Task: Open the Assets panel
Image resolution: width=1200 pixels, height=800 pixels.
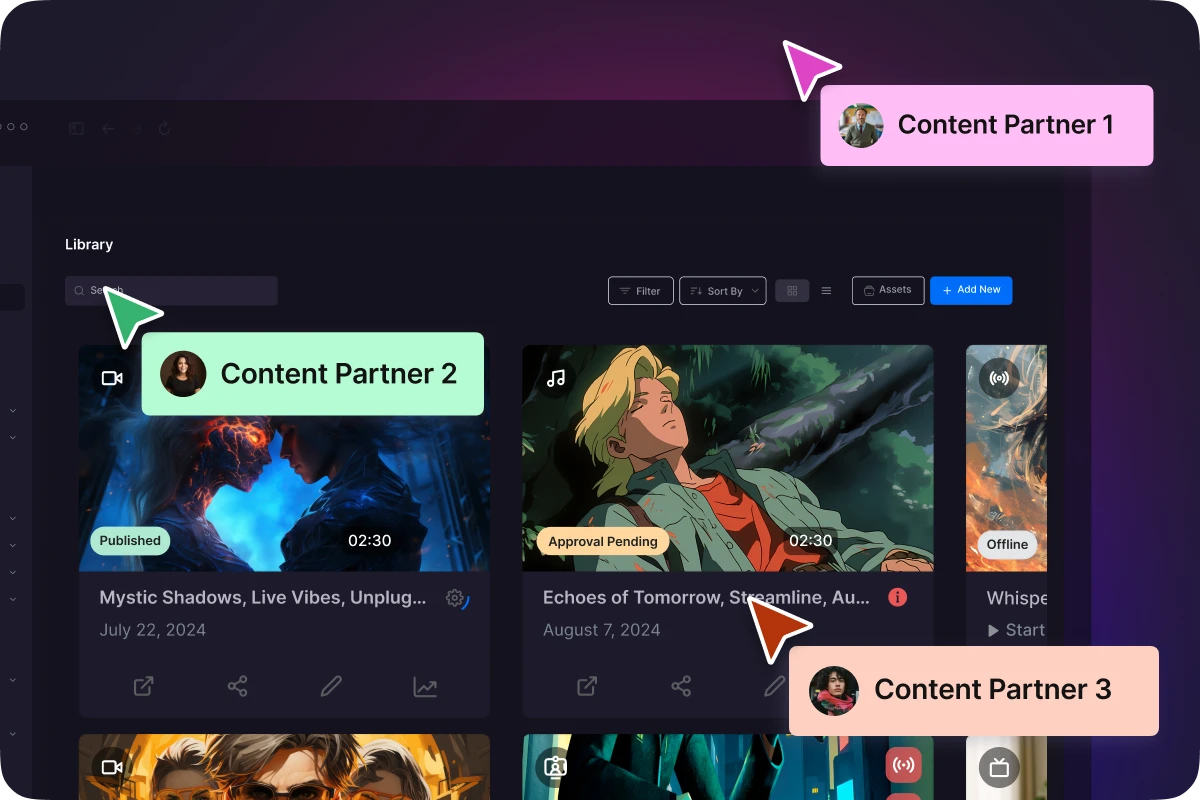Action: 887,290
